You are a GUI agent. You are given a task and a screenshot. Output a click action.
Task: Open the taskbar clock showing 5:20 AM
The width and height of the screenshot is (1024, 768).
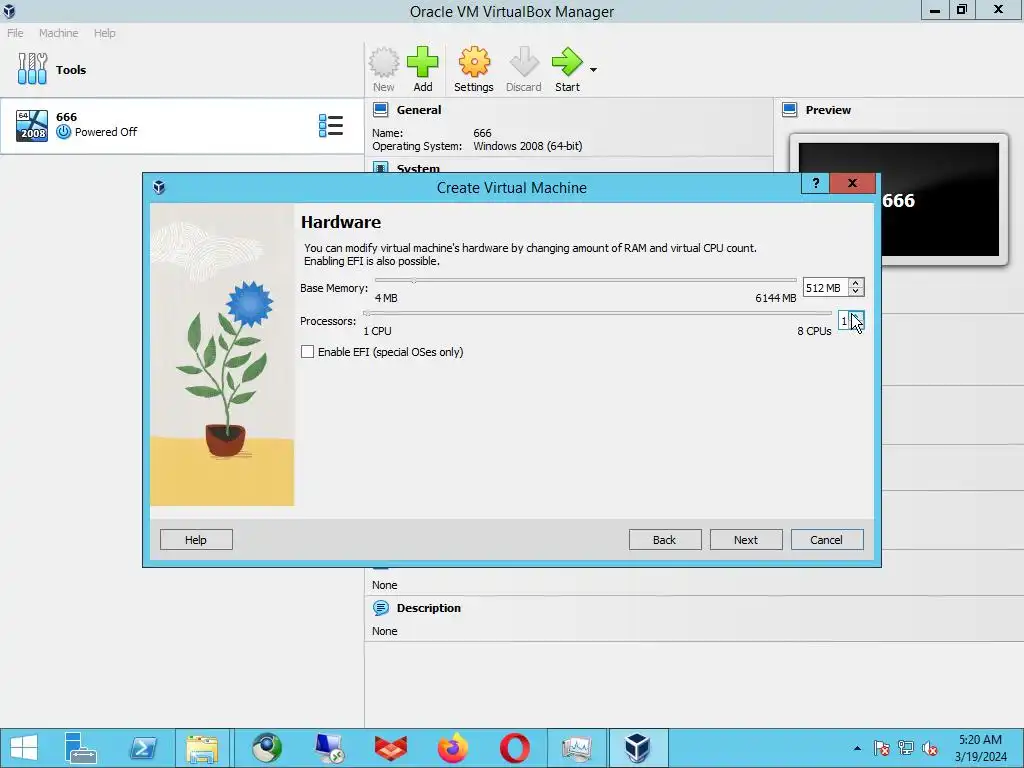tap(980, 748)
